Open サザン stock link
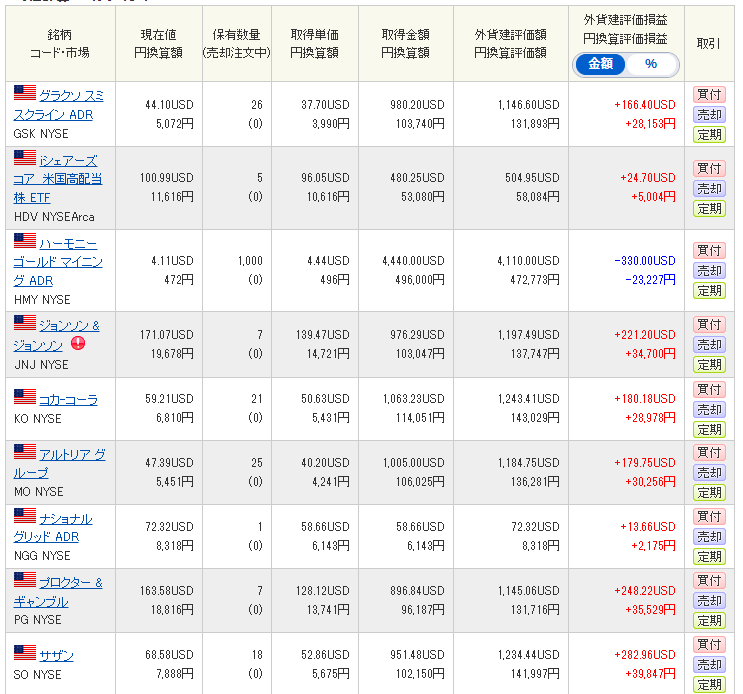743x694 pixels. tap(56, 656)
